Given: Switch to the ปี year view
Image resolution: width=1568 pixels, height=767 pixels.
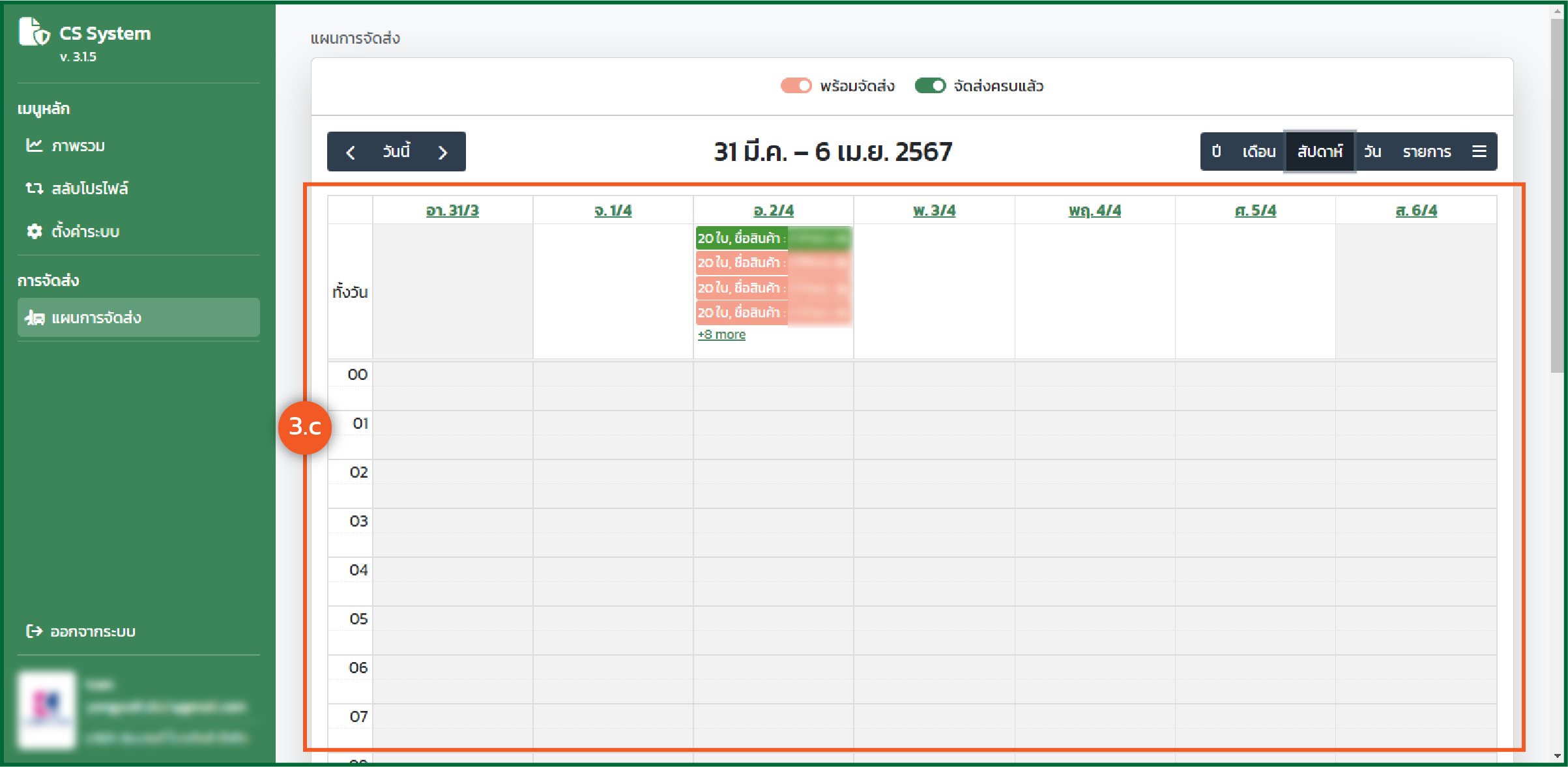Looking at the screenshot, I should coord(1215,152).
